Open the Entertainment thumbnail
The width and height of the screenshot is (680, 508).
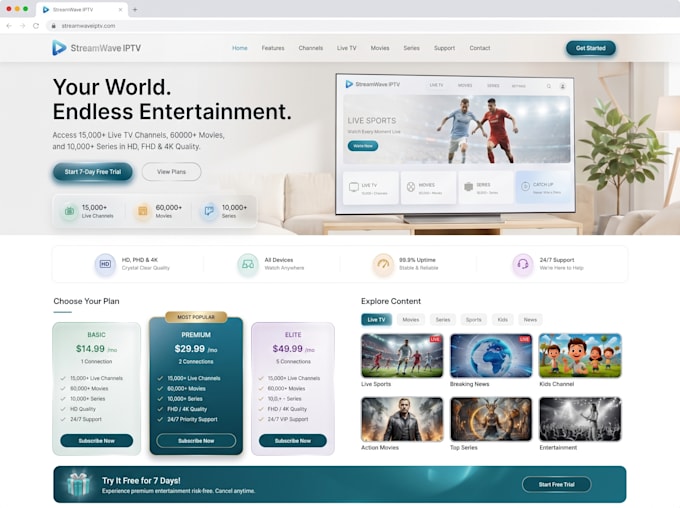click(580, 419)
